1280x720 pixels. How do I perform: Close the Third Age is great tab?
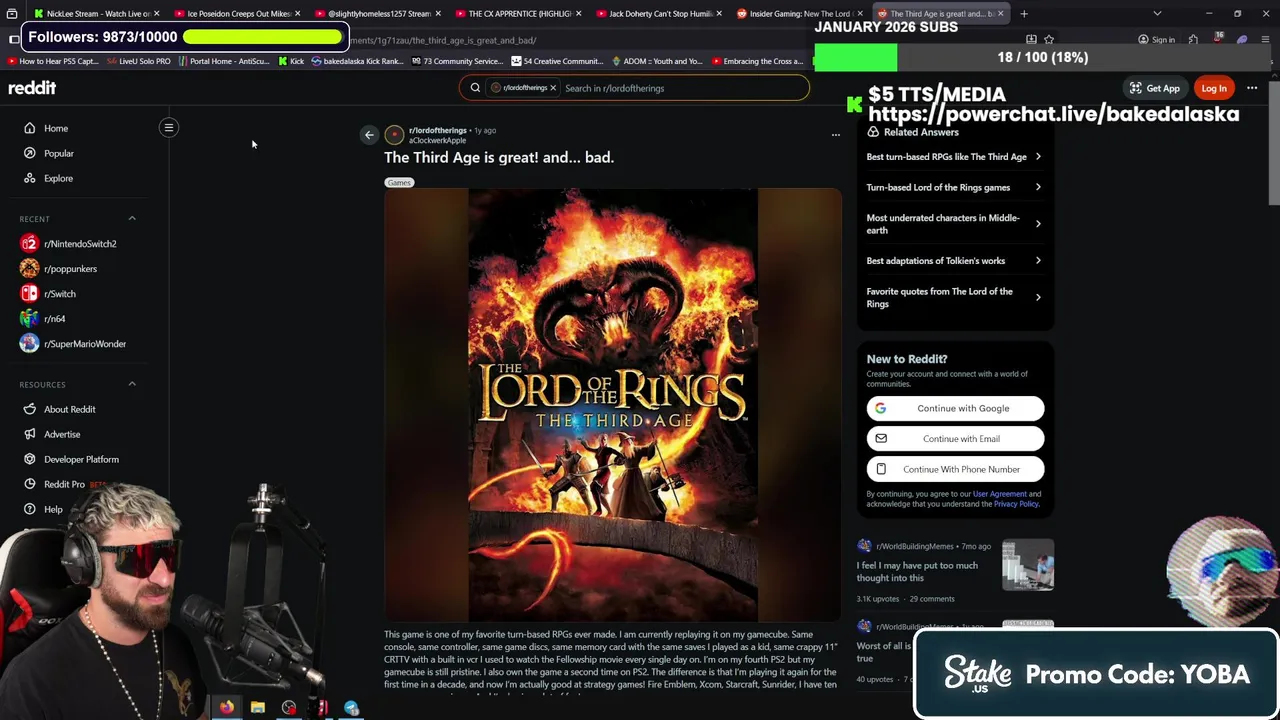(1000, 14)
